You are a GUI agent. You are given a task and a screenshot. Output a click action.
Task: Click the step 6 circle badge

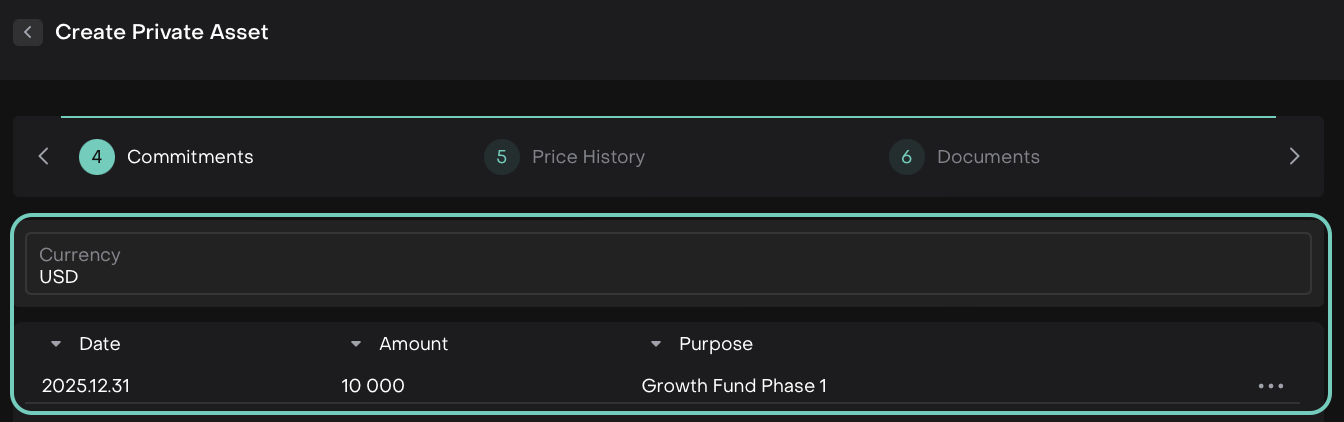pyautogui.click(x=907, y=157)
